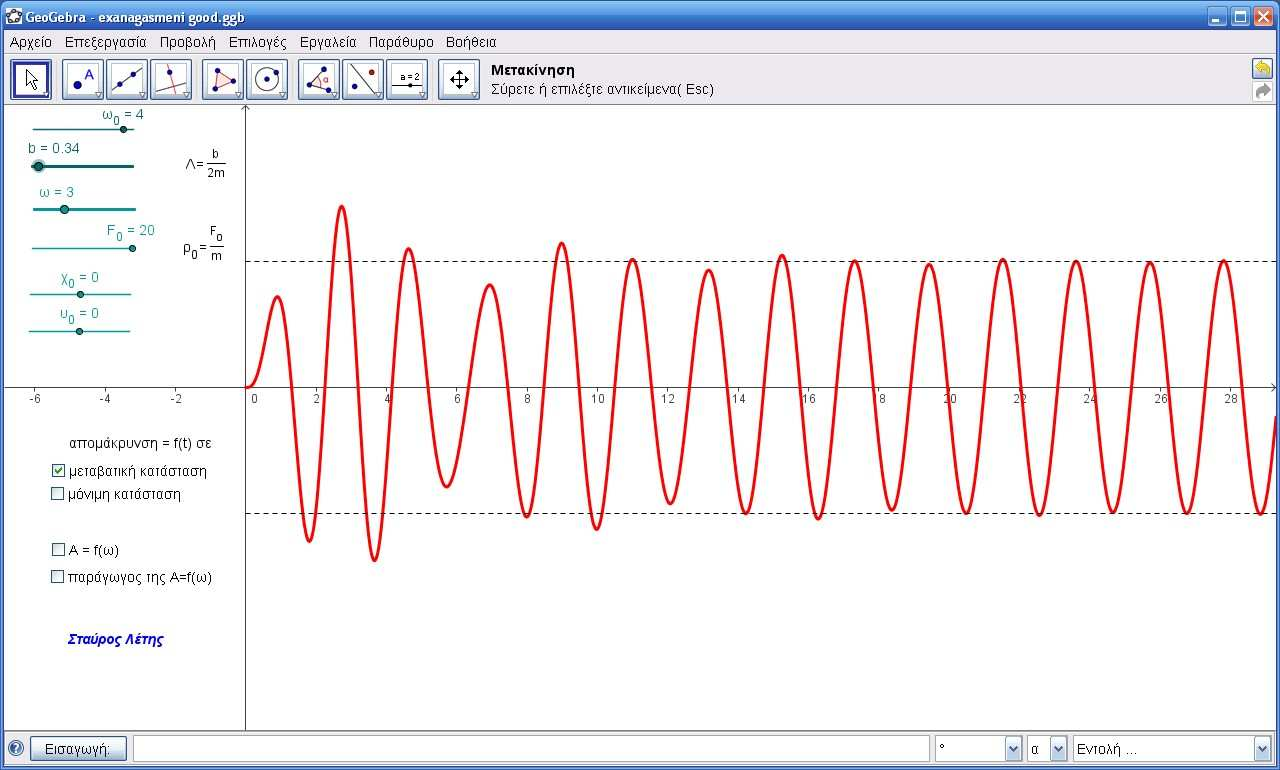Click the F₀ = 20 slider knob
This screenshot has height=770, width=1280.
[132, 248]
